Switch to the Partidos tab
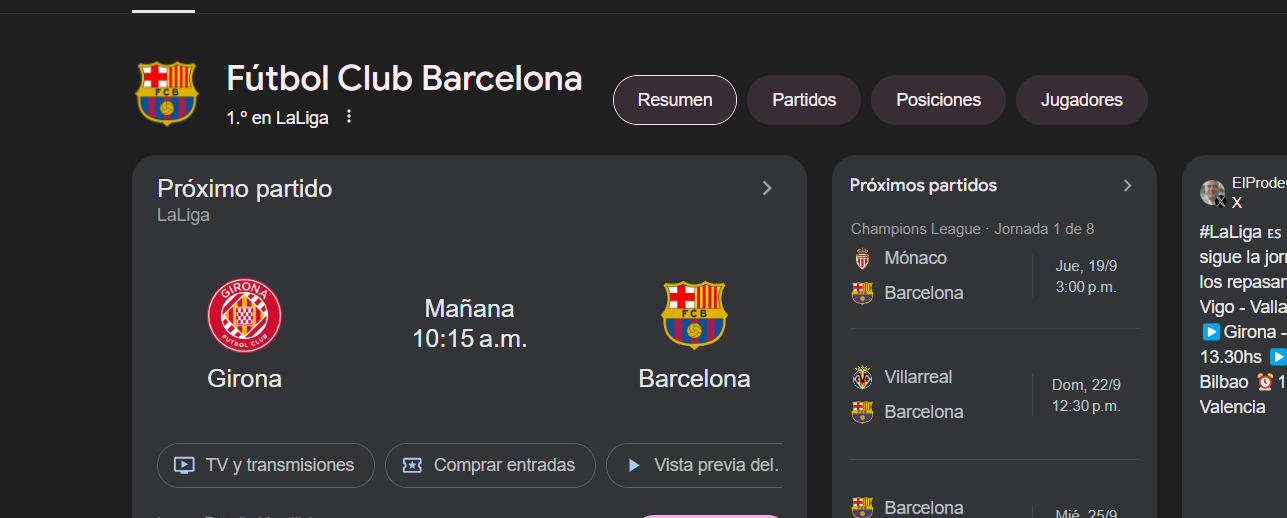The width and height of the screenshot is (1287, 518). click(x=804, y=100)
